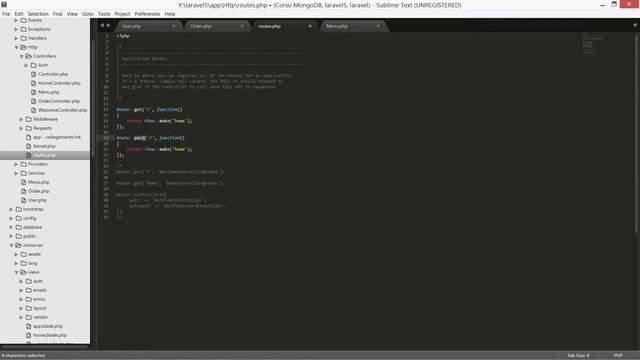Expand the Requests folder
Viewport: 640px width, 360px height.
pos(21,128)
